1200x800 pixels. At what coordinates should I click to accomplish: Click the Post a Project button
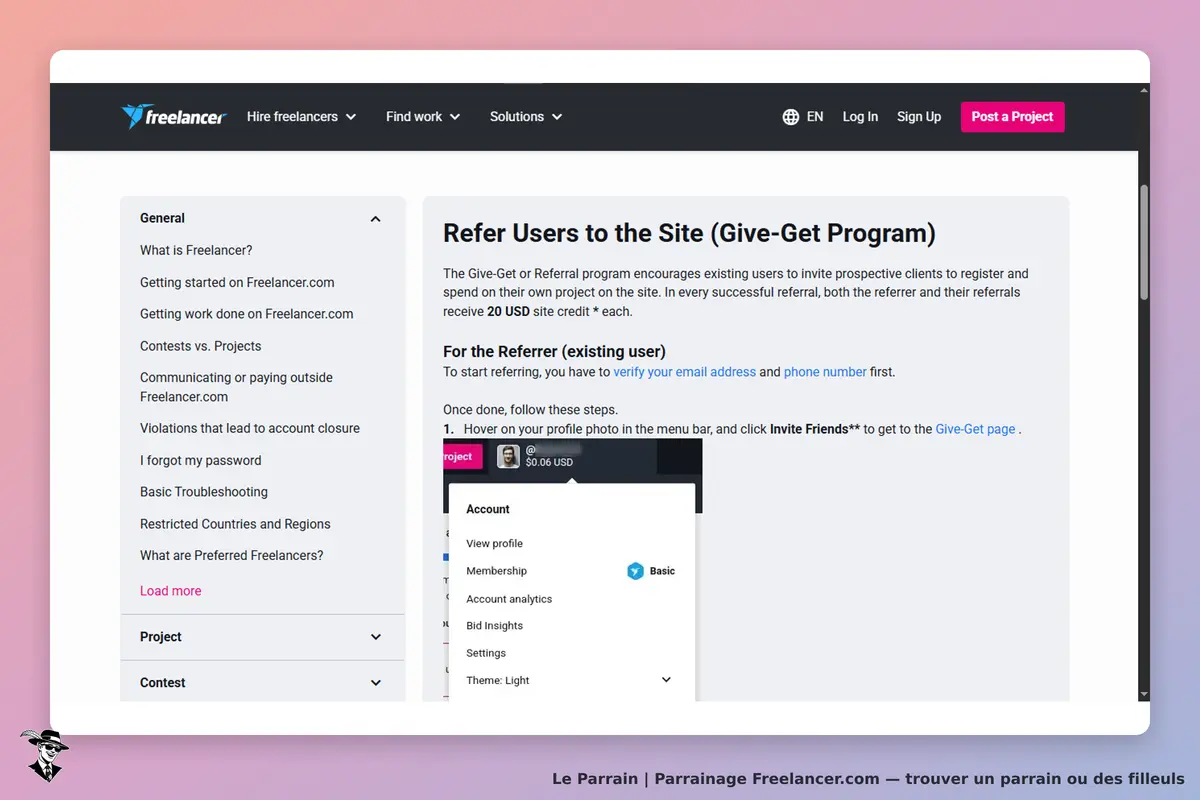(x=1012, y=117)
